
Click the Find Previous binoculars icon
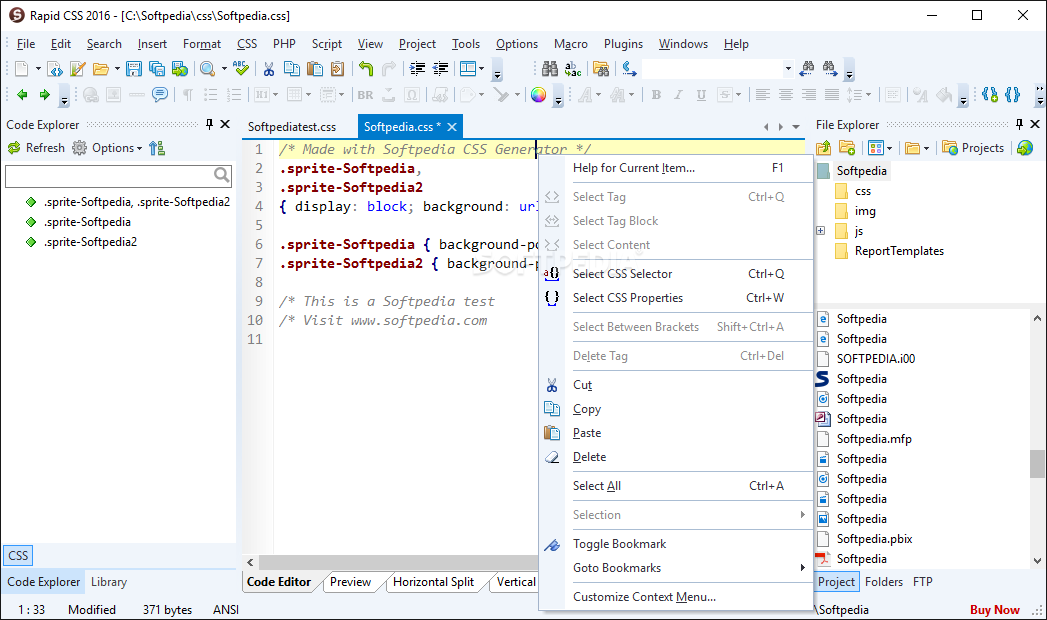[x=807, y=68]
